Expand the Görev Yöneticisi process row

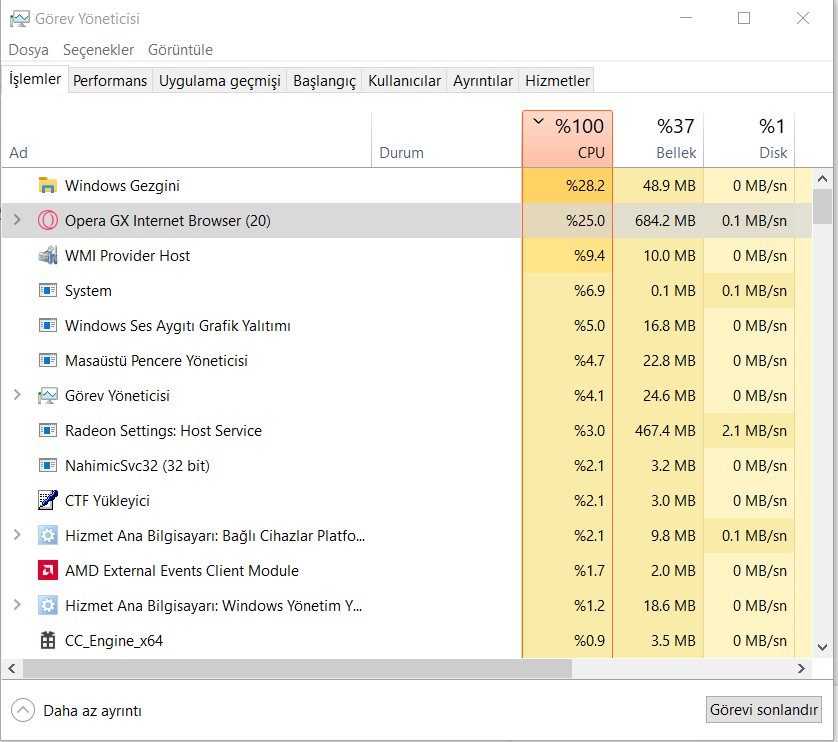[16, 396]
